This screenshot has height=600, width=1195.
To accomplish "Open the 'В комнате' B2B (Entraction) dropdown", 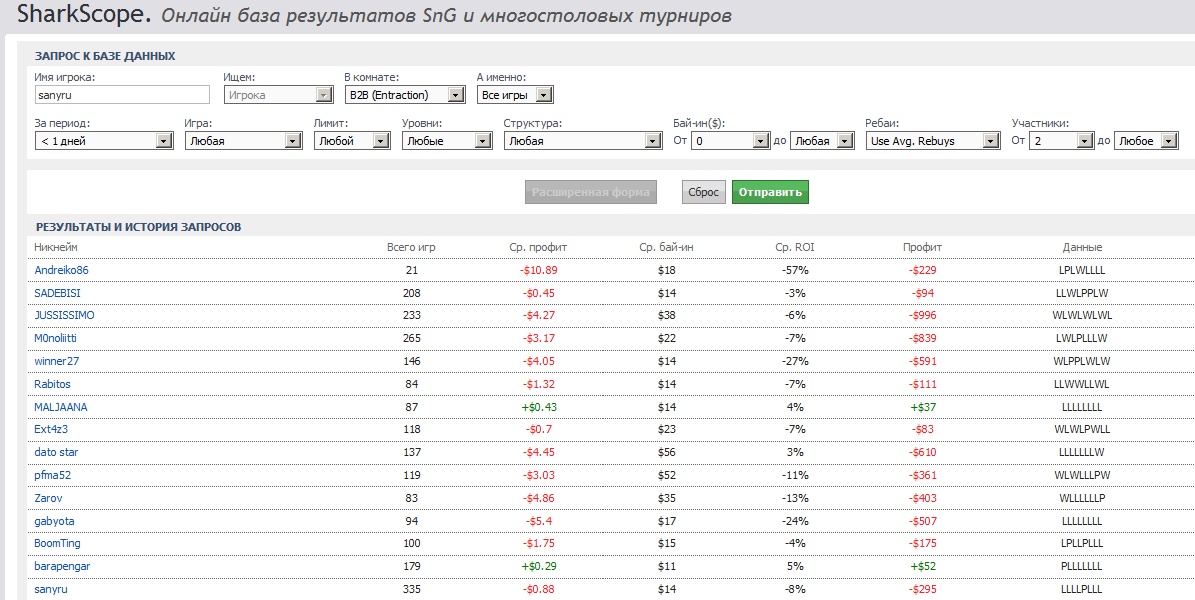I will [x=404, y=95].
